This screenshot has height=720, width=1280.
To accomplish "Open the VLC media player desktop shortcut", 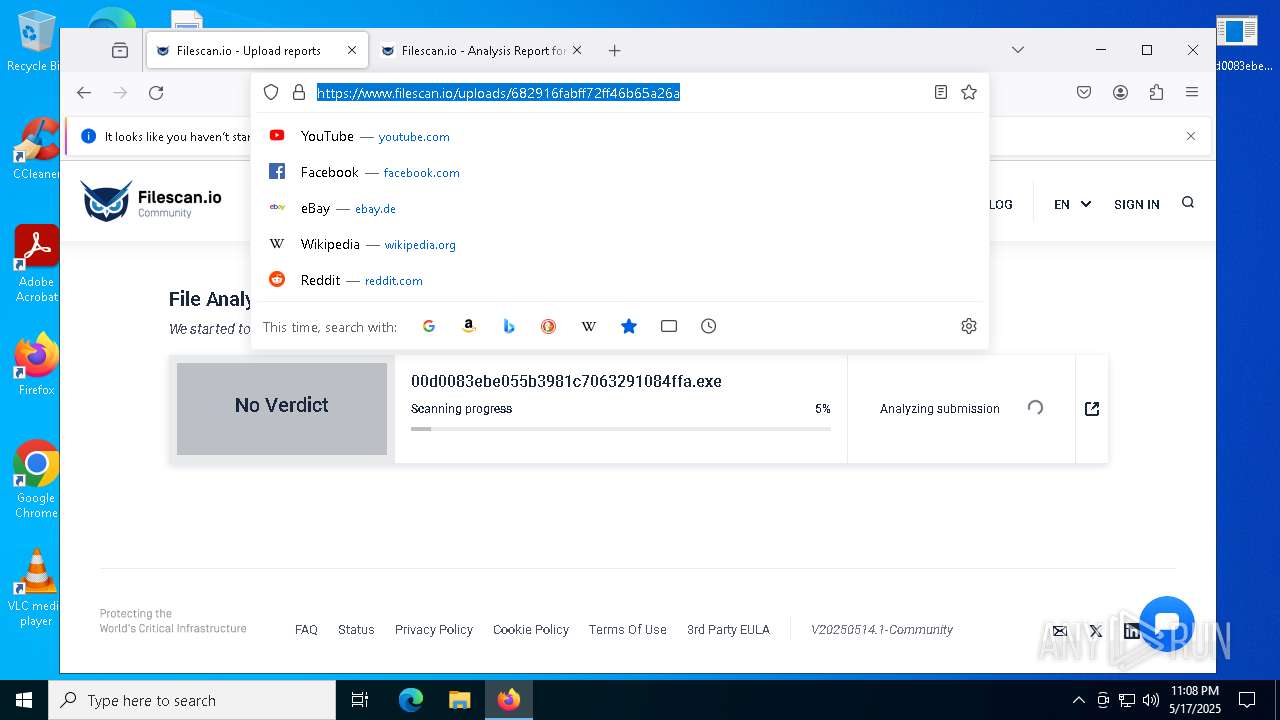I will (36, 588).
